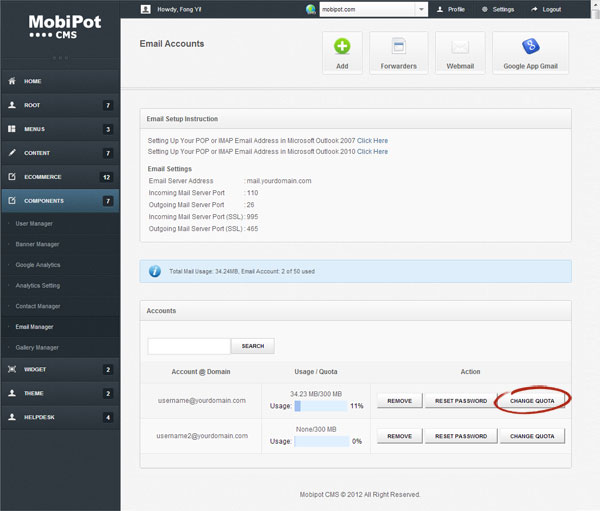Click the Helpdesk person icon in the sidebar
Image resolution: width=600 pixels, height=511 pixels.
tap(12, 417)
